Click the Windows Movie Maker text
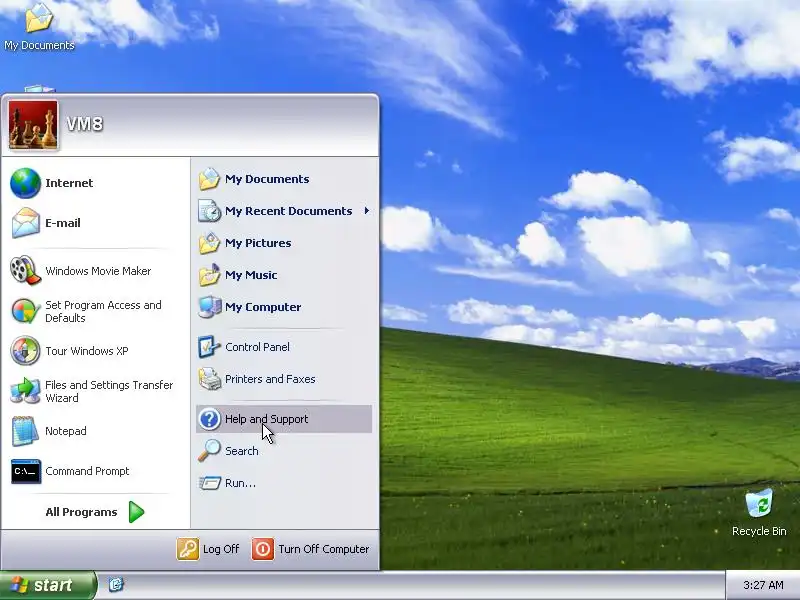 (98, 271)
